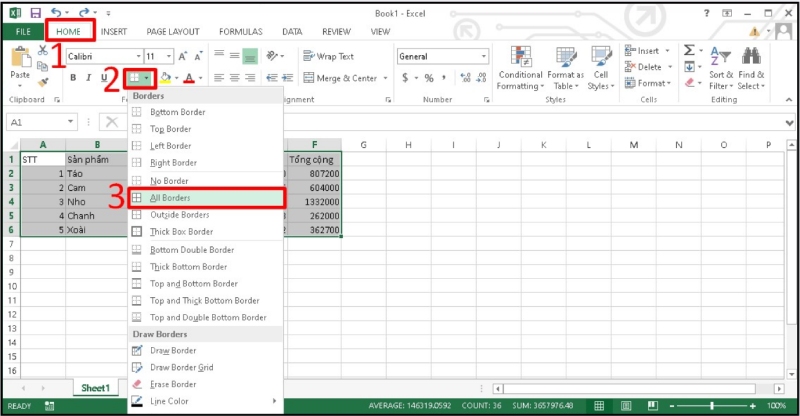Click the zoom slider in status bar
800x416 pixels.
(710, 406)
